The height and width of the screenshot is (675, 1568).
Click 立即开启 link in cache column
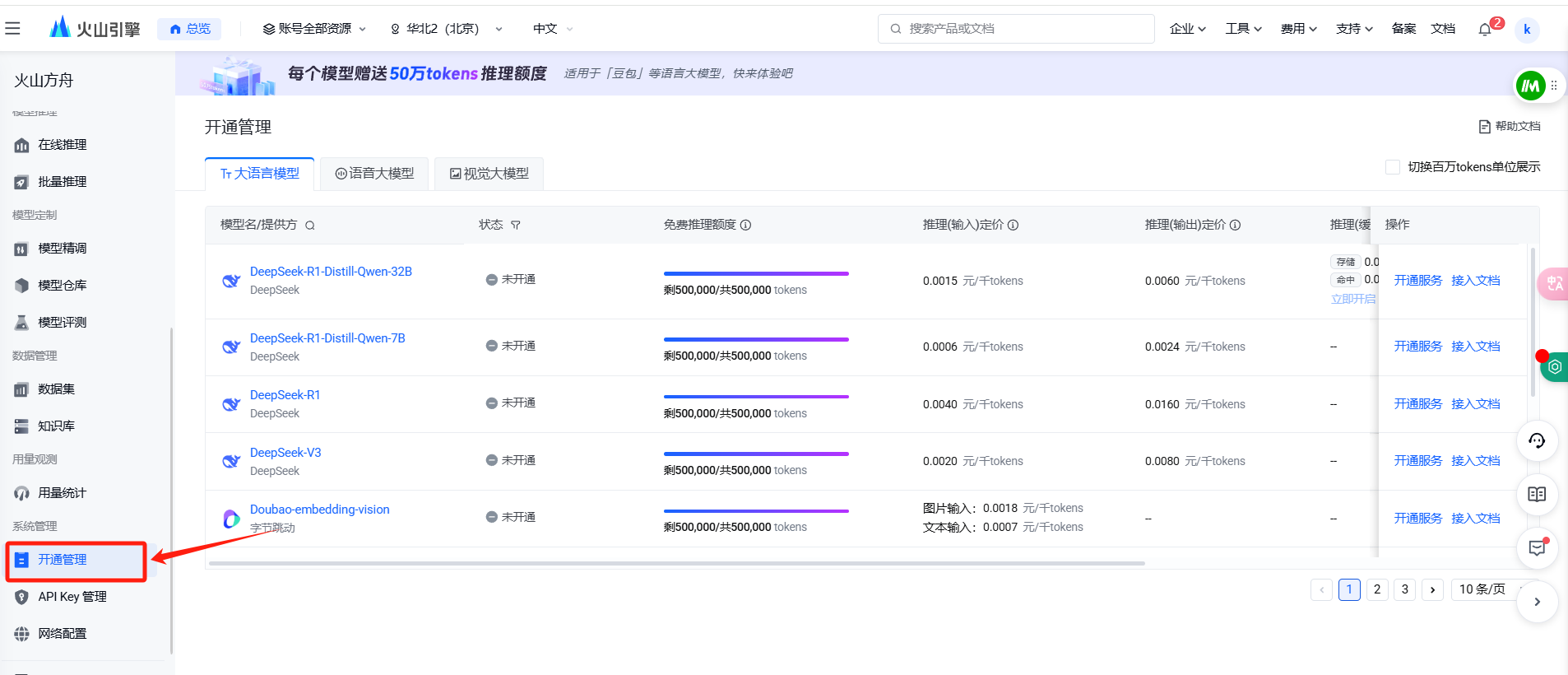1353,299
